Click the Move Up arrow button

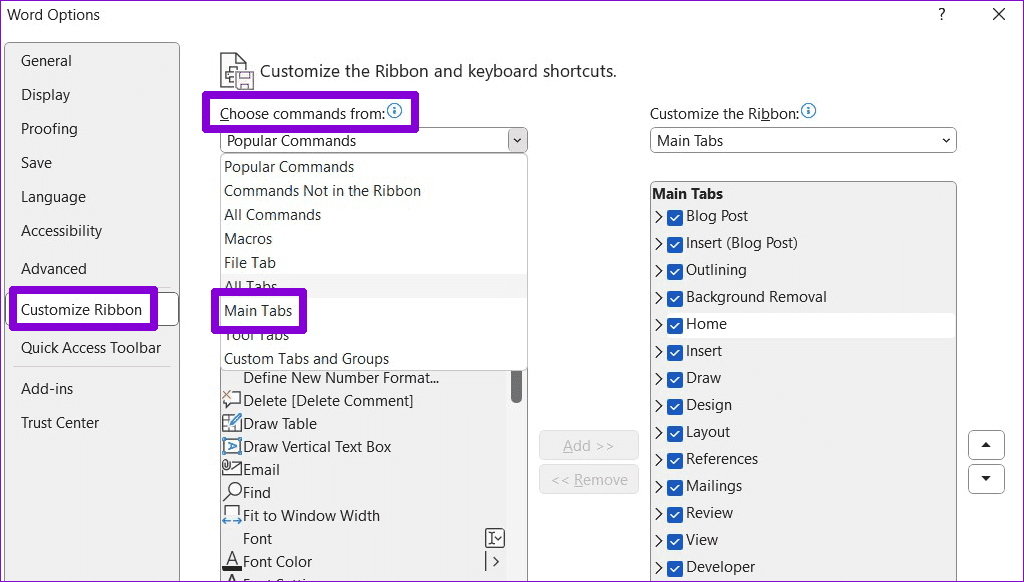986,445
